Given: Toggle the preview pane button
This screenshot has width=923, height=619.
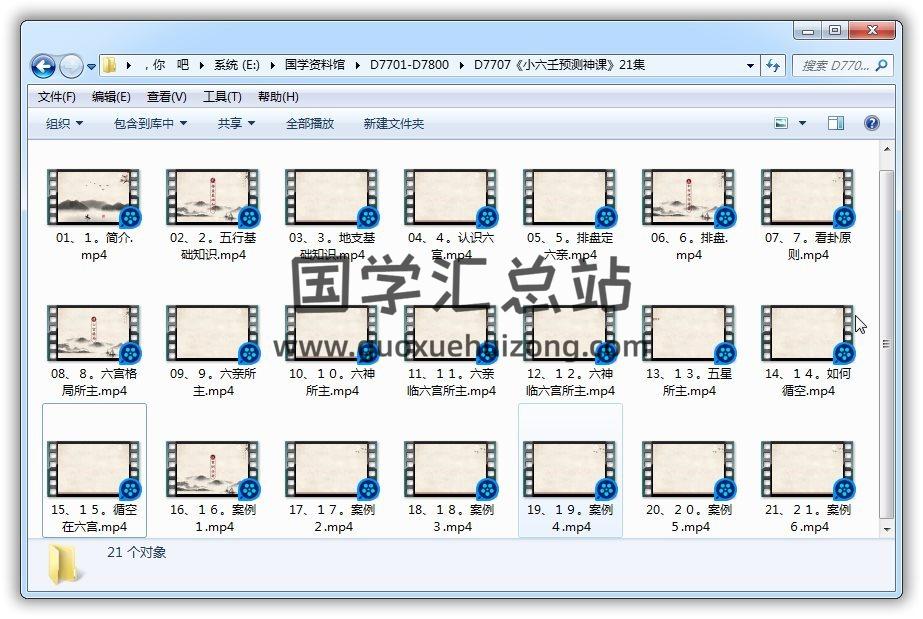Looking at the screenshot, I should 836,123.
